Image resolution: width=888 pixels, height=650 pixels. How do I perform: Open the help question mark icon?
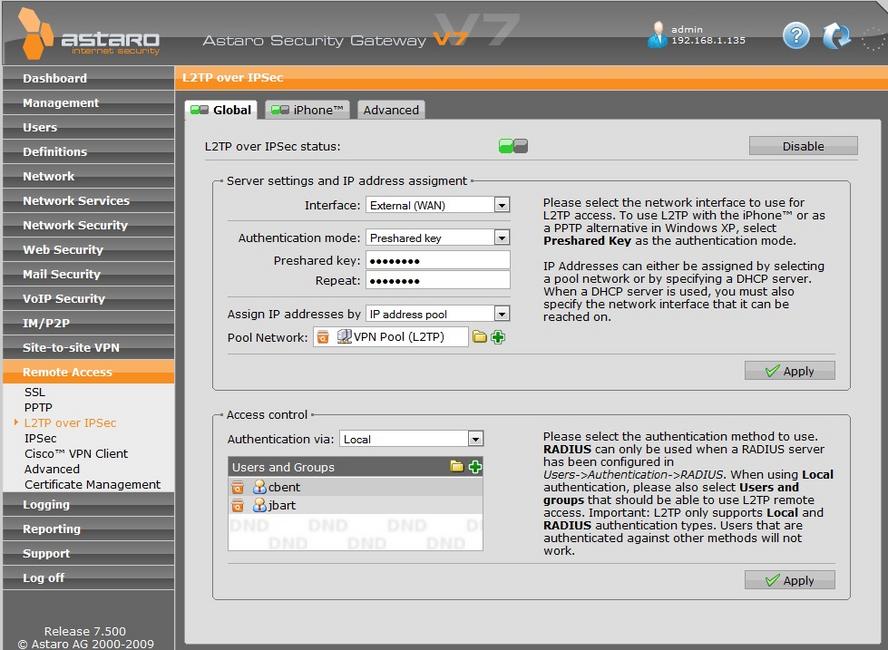point(796,36)
